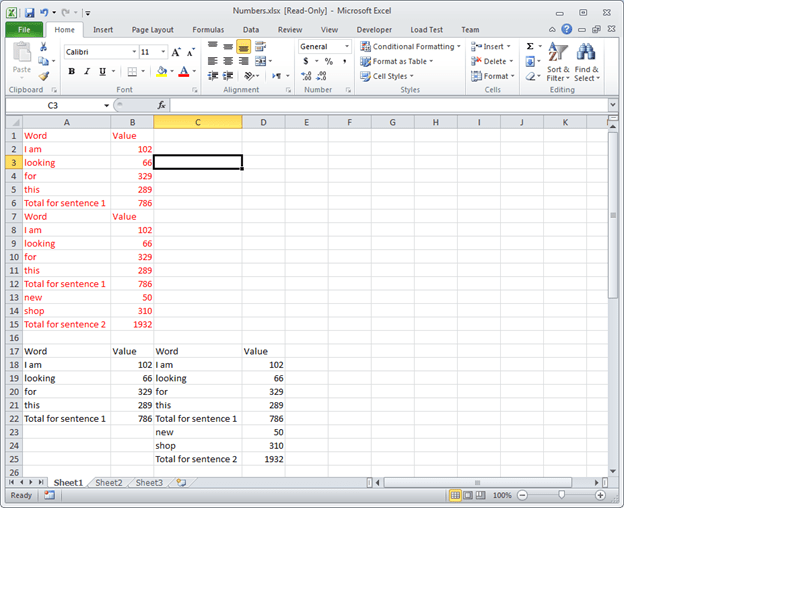Toggle center alignment for the selection
Image resolution: width=800 pixels, height=600 pixels.
click(x=228, y=61)
